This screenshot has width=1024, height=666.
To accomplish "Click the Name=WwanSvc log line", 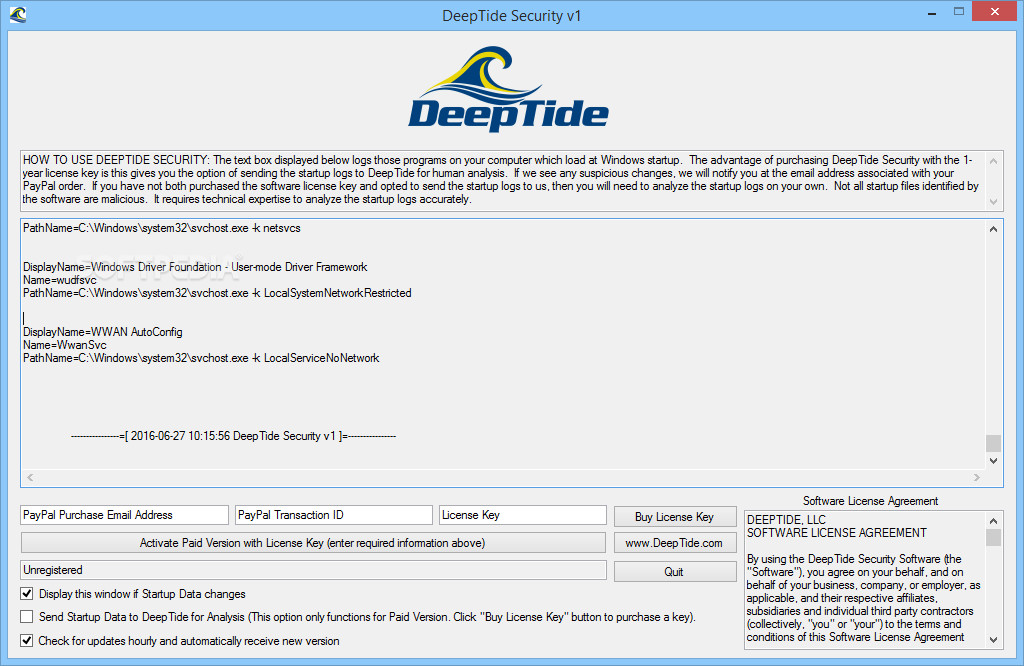I will 65,345.
